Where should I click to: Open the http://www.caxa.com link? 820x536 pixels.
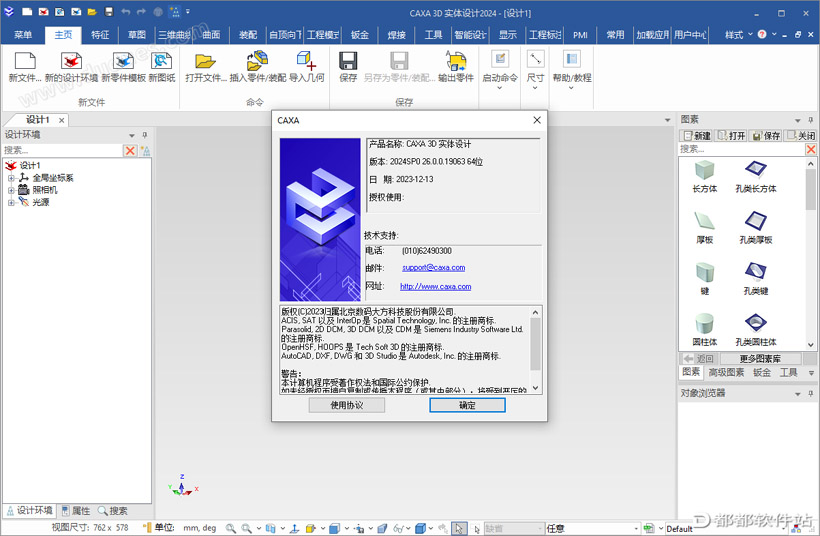click(436, 287)
